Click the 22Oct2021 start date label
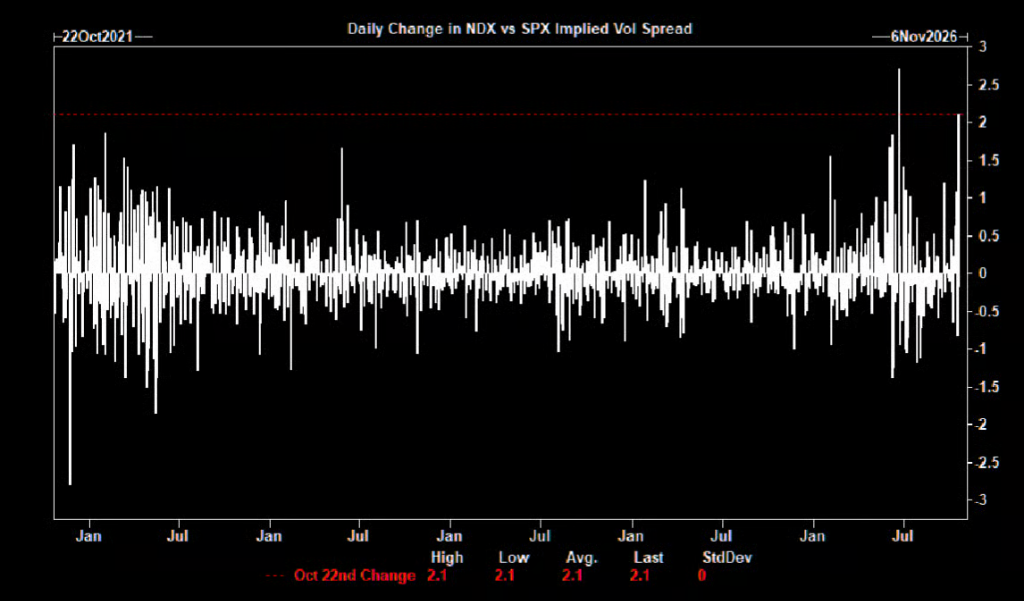 coord(97,37)
